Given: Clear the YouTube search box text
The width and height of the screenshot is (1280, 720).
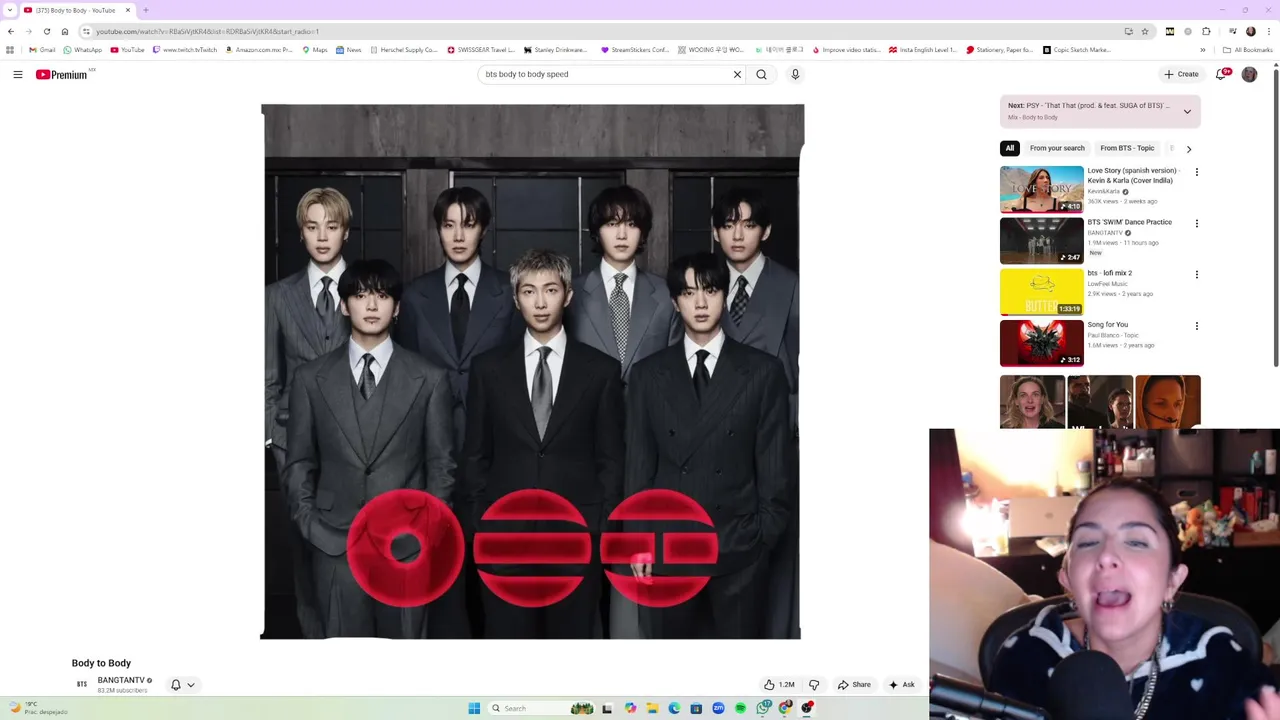Looking at the screenshot, I should pyautogui.click(x=737, y=74).
